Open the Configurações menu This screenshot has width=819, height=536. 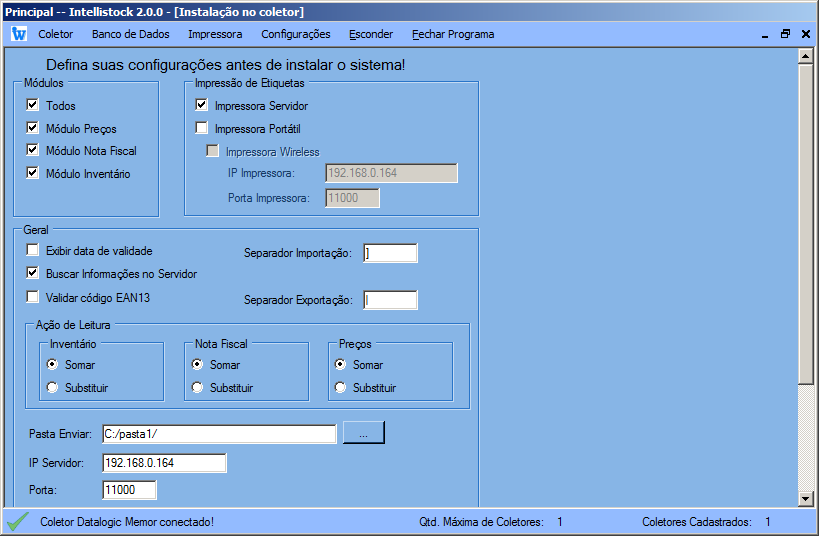pyautogui.click(x=296, y=34)
